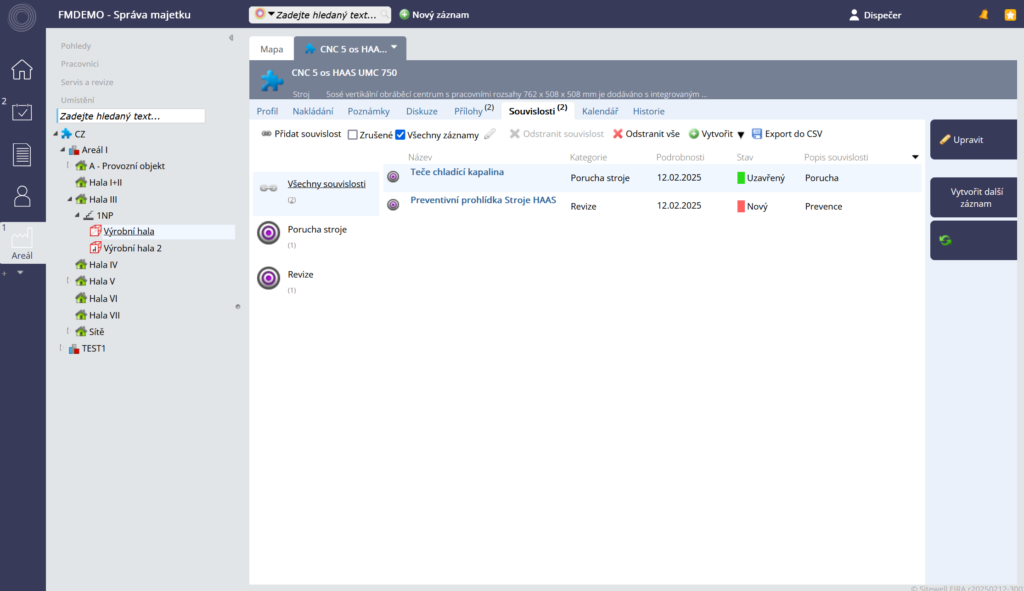Switch to the Mapa tab
Viewport: 1024px width, 591px height.
272,49
